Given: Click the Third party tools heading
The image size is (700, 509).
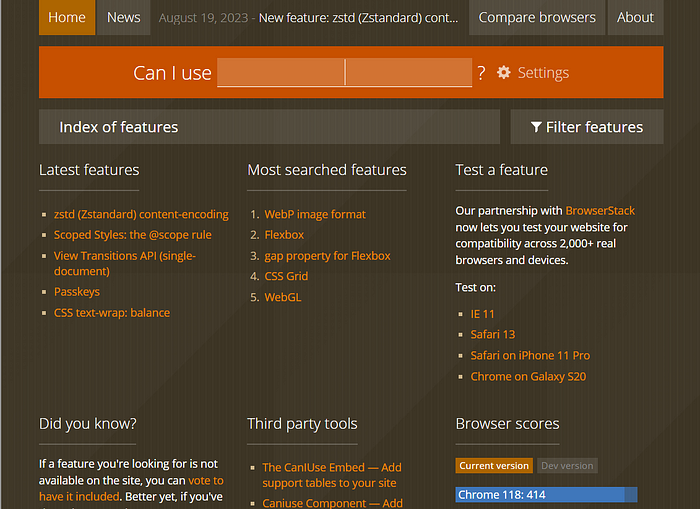Looking at the screenshot, I should click(302, 424).
